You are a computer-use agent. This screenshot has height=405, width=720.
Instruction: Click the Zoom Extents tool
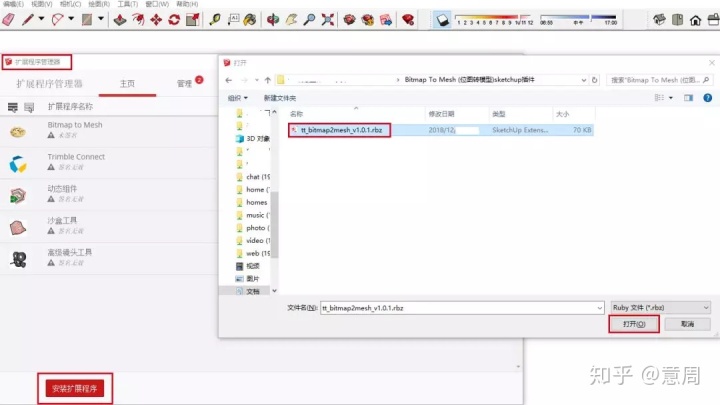[x=328, y=19]
